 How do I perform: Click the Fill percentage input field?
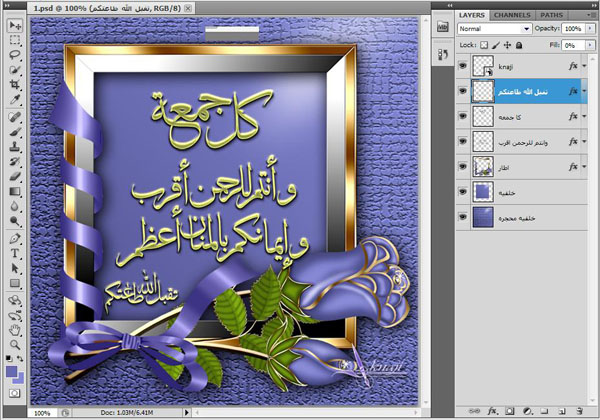pos(571,45)
